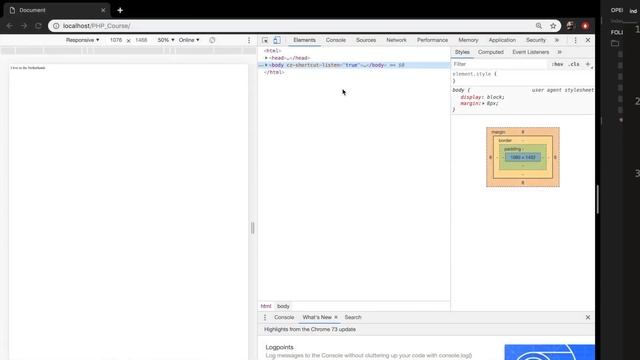Click the viewport height field
Viewport: 640px width, 360px height.
[x=141, y=40]
